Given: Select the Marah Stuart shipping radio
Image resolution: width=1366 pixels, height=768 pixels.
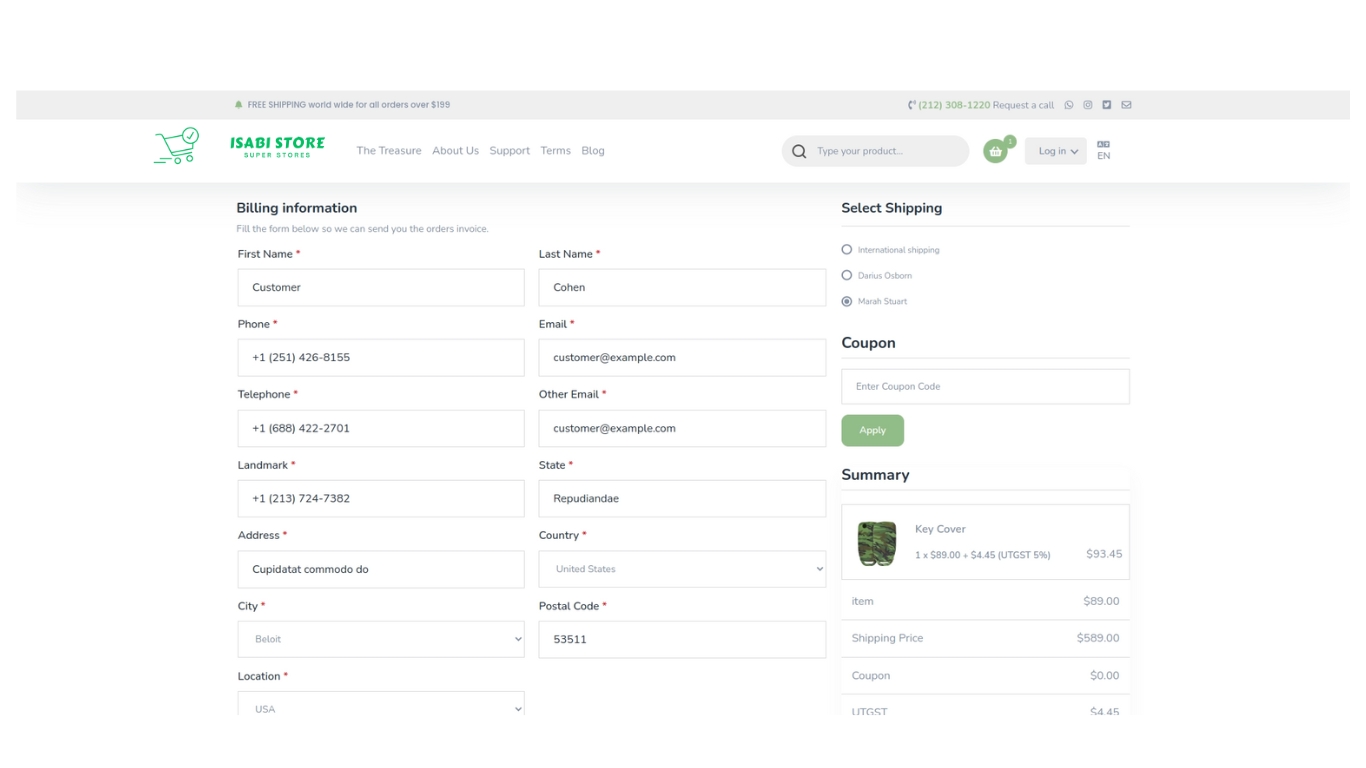Looking at the screenshot, I should click(847, 301).
